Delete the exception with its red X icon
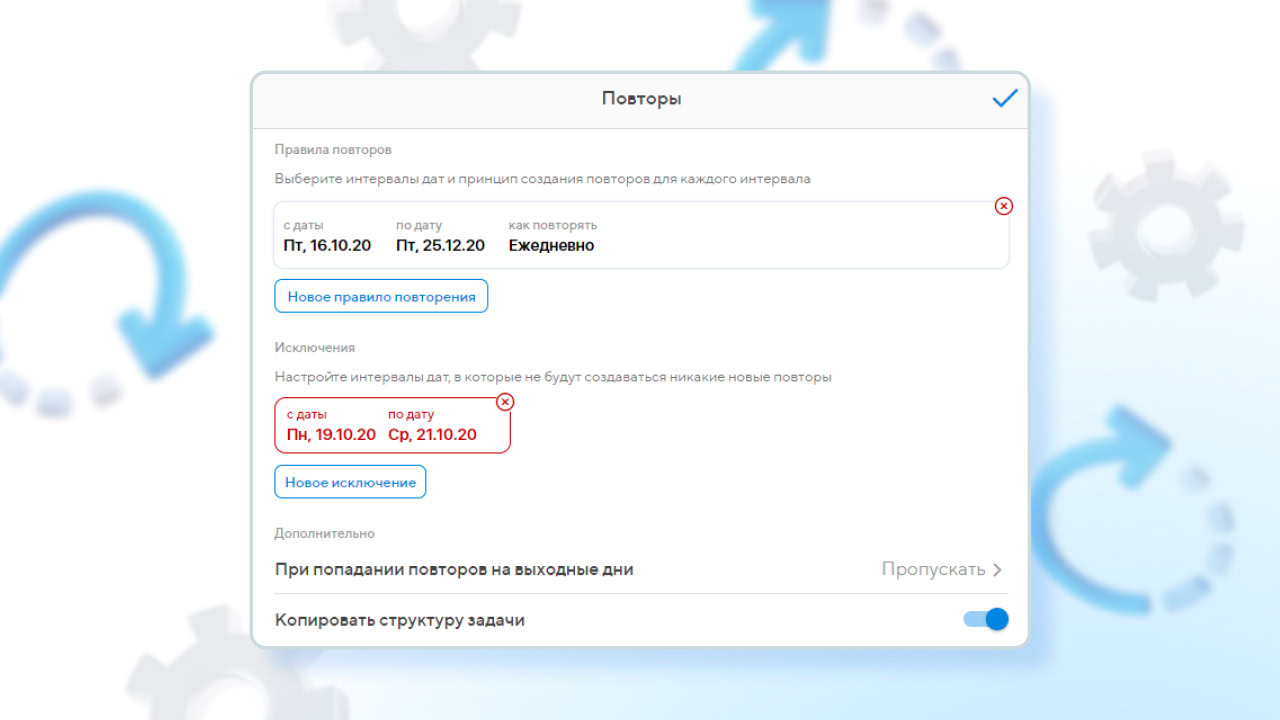Viewport: 1280px width, 720px height. (505, 402)
